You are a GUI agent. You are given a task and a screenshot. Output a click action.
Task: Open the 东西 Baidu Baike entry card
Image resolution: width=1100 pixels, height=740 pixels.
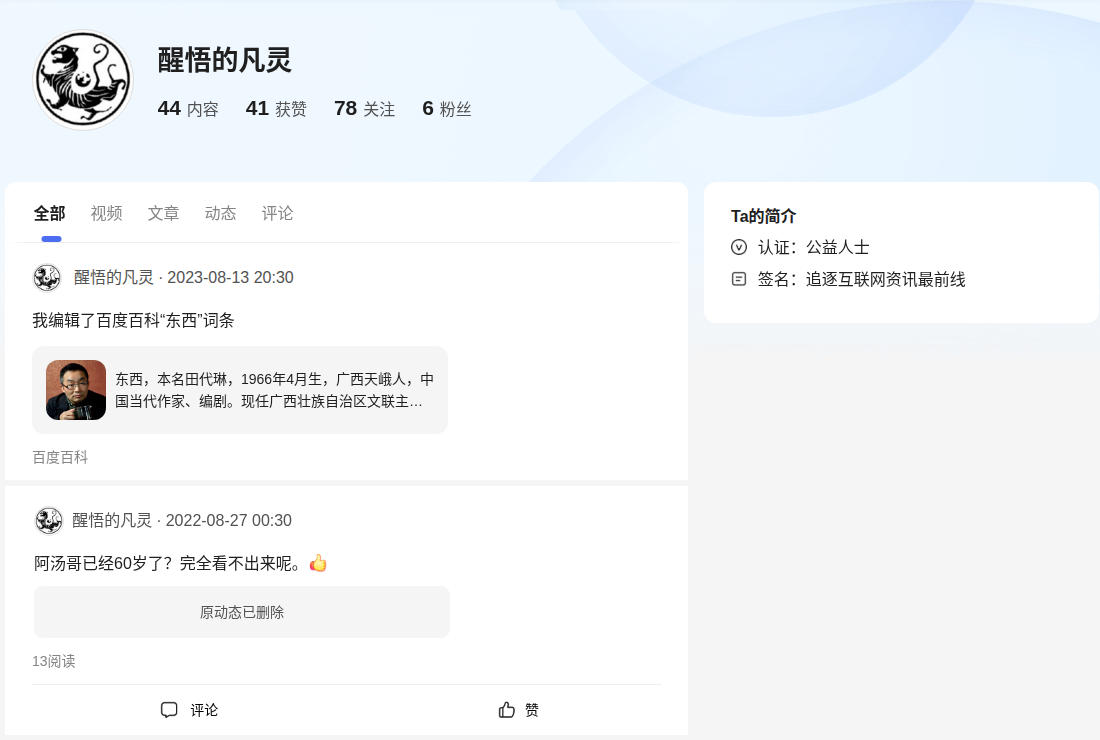[x=270, y=390]
